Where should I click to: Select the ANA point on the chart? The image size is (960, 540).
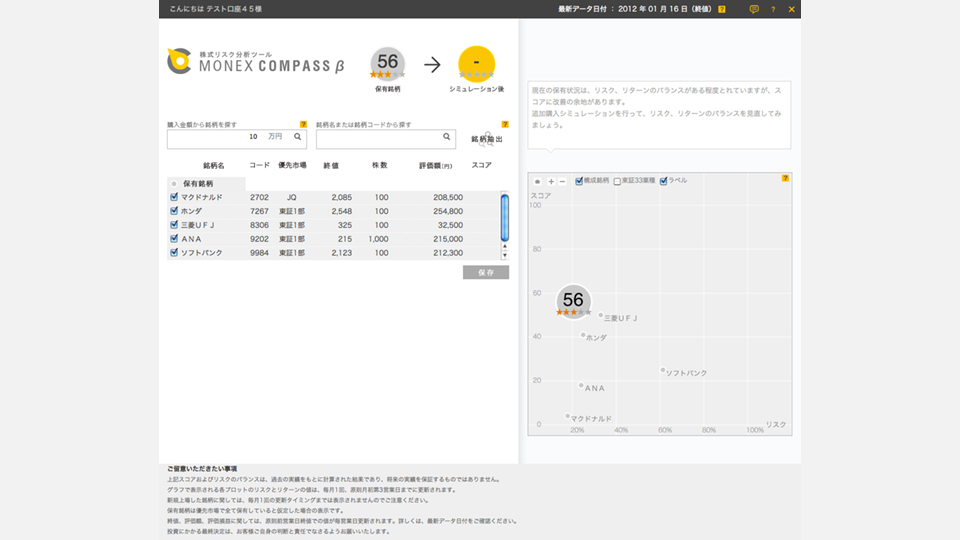pos(581,385)
